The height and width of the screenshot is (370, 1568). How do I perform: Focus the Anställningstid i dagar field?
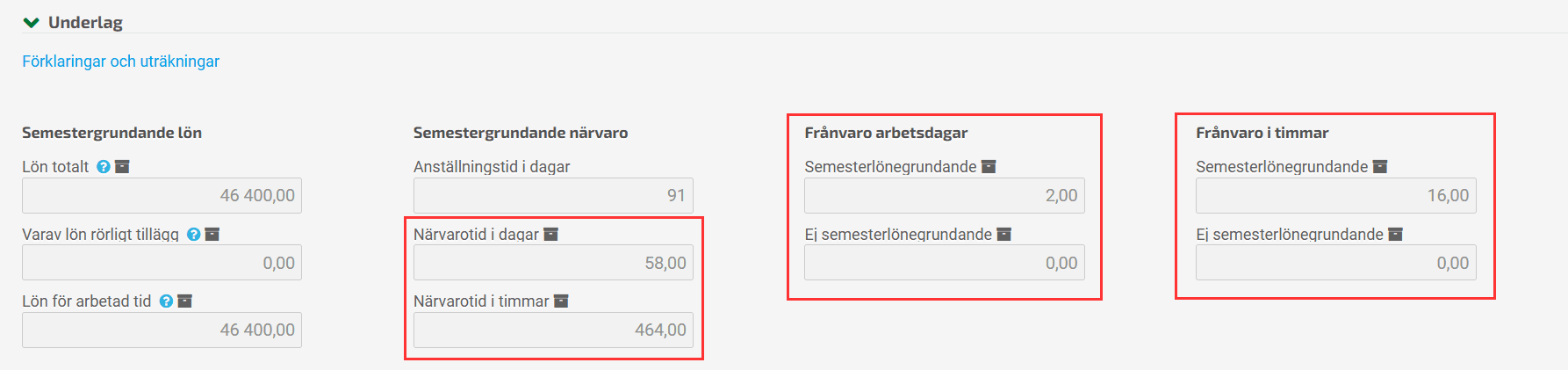pos(553,195)
